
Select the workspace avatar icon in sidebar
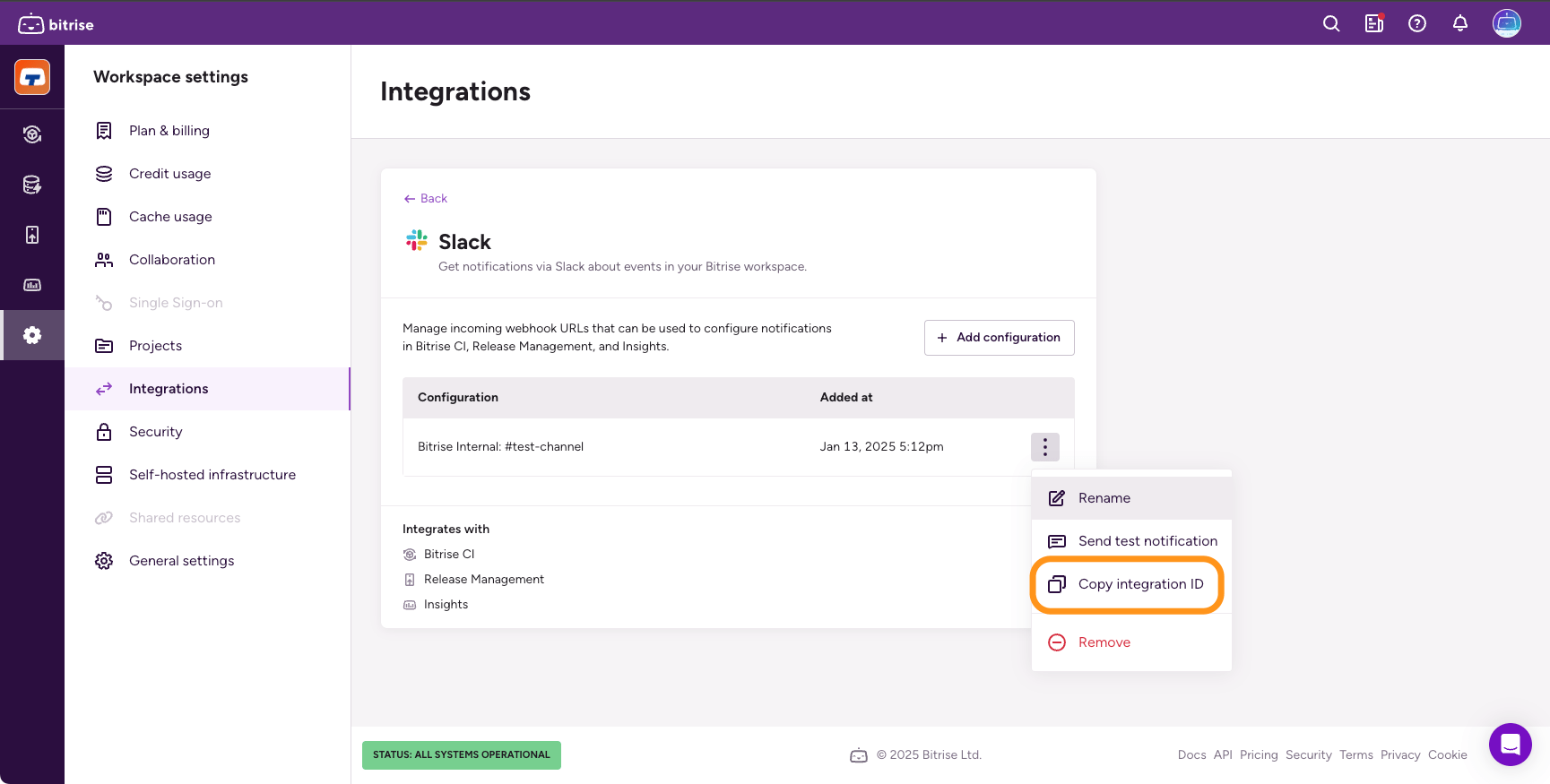pyautogui.click(x=32, y=77)
